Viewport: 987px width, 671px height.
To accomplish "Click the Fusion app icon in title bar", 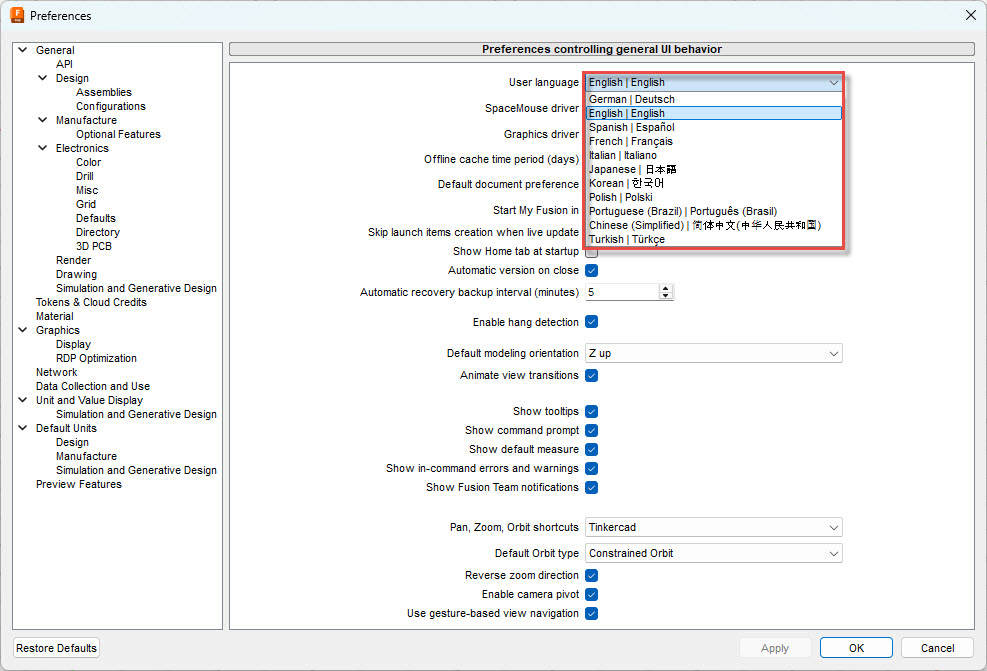I will (x=17, y=15).
